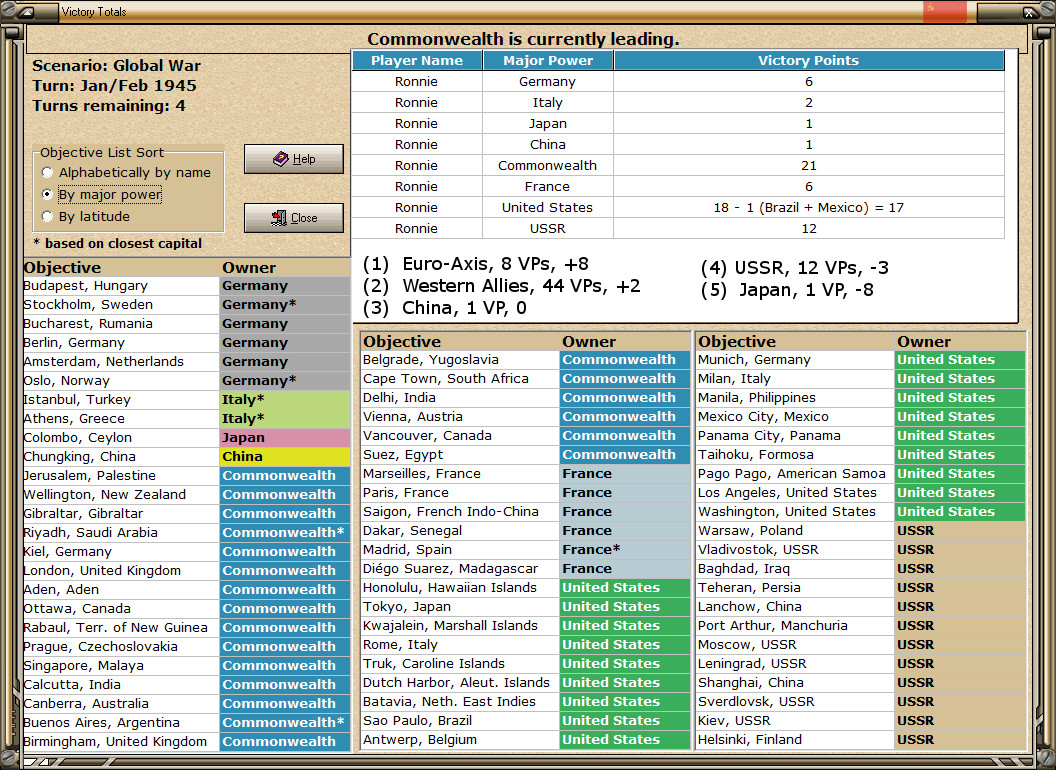Click Istanbul, Turkey objective
Viewport: 1056px width, 770px height.
(x=121, y=399)
